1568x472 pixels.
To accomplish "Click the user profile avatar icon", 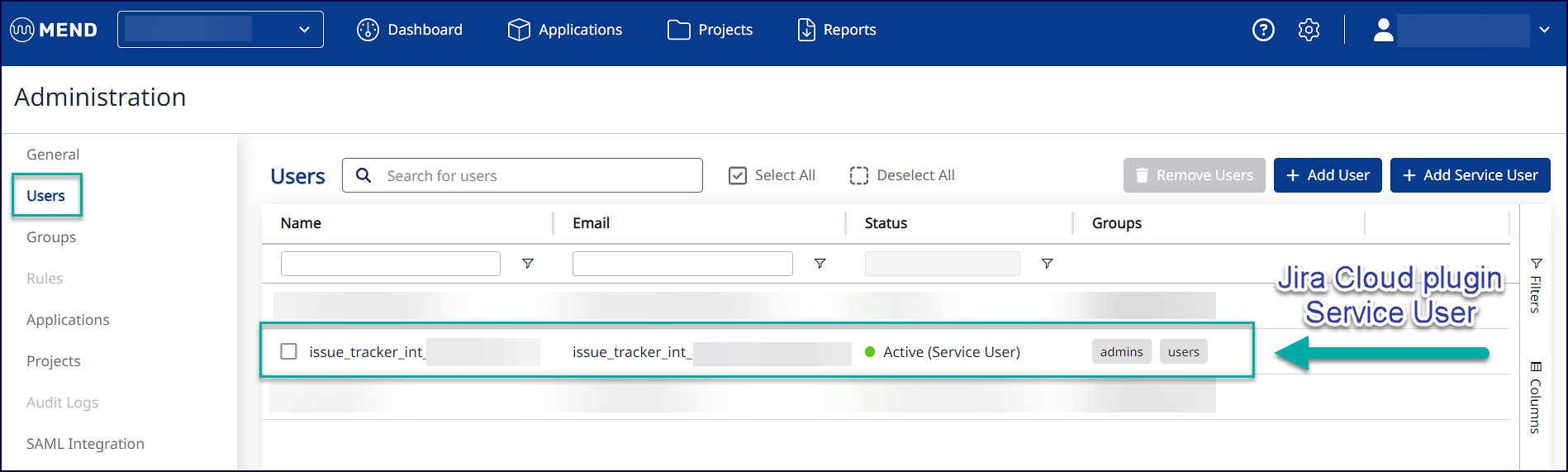I will click(1383, 30).
